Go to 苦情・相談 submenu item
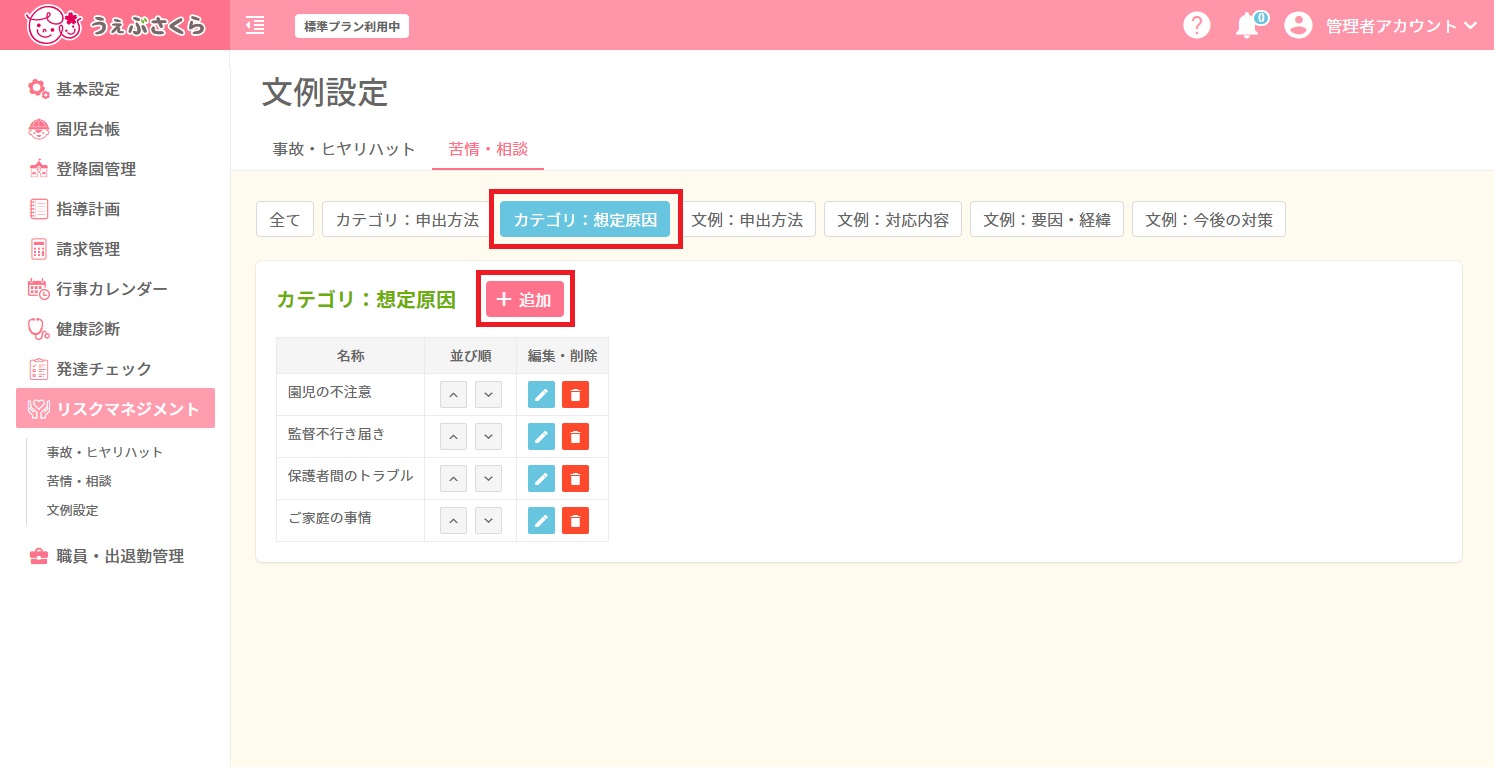Image resolution: width=1494 pixels, height=767 pixels. [x=79, y=481]
